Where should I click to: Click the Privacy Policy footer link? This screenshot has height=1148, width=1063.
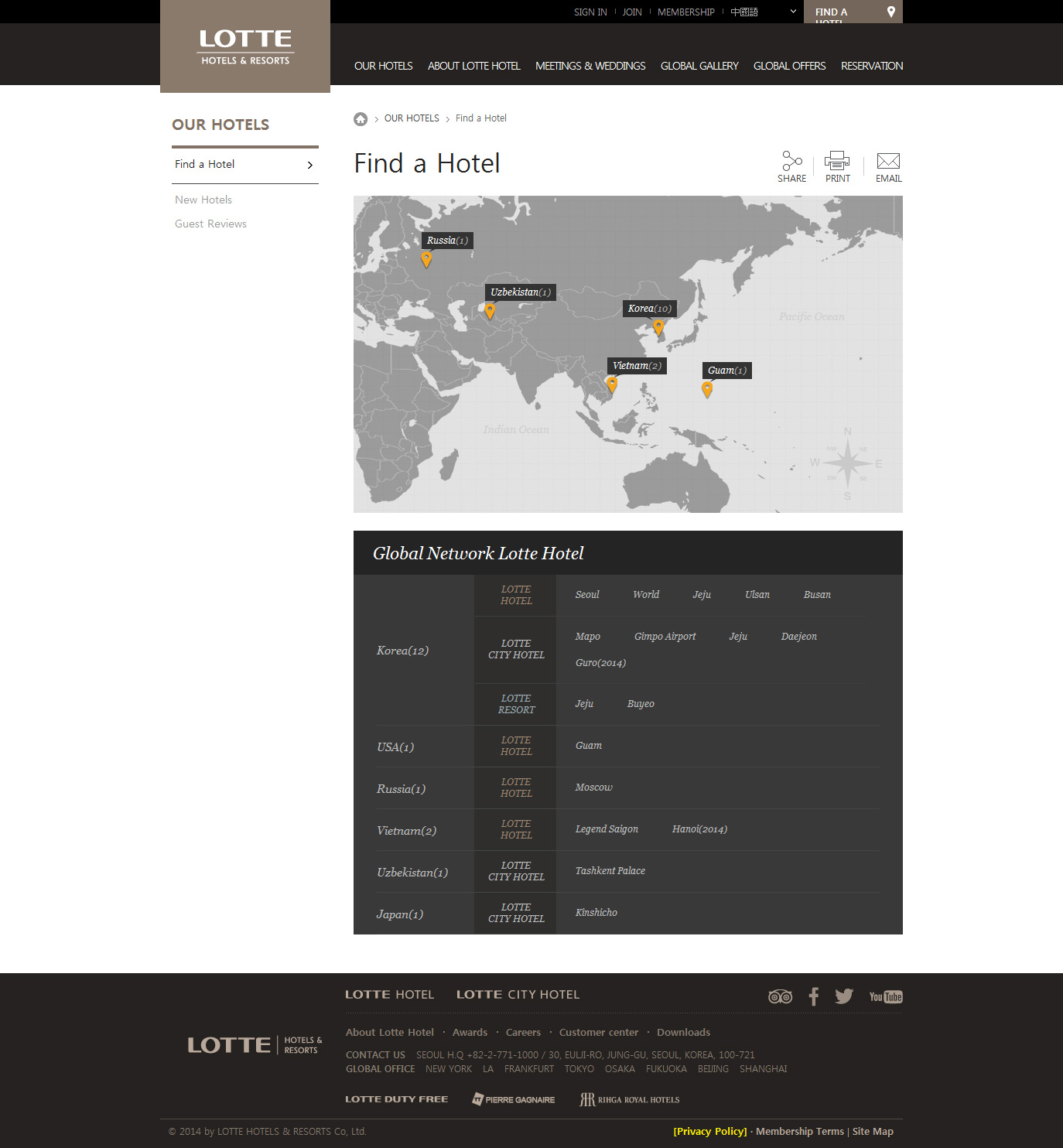click(x=710, y=1131)
